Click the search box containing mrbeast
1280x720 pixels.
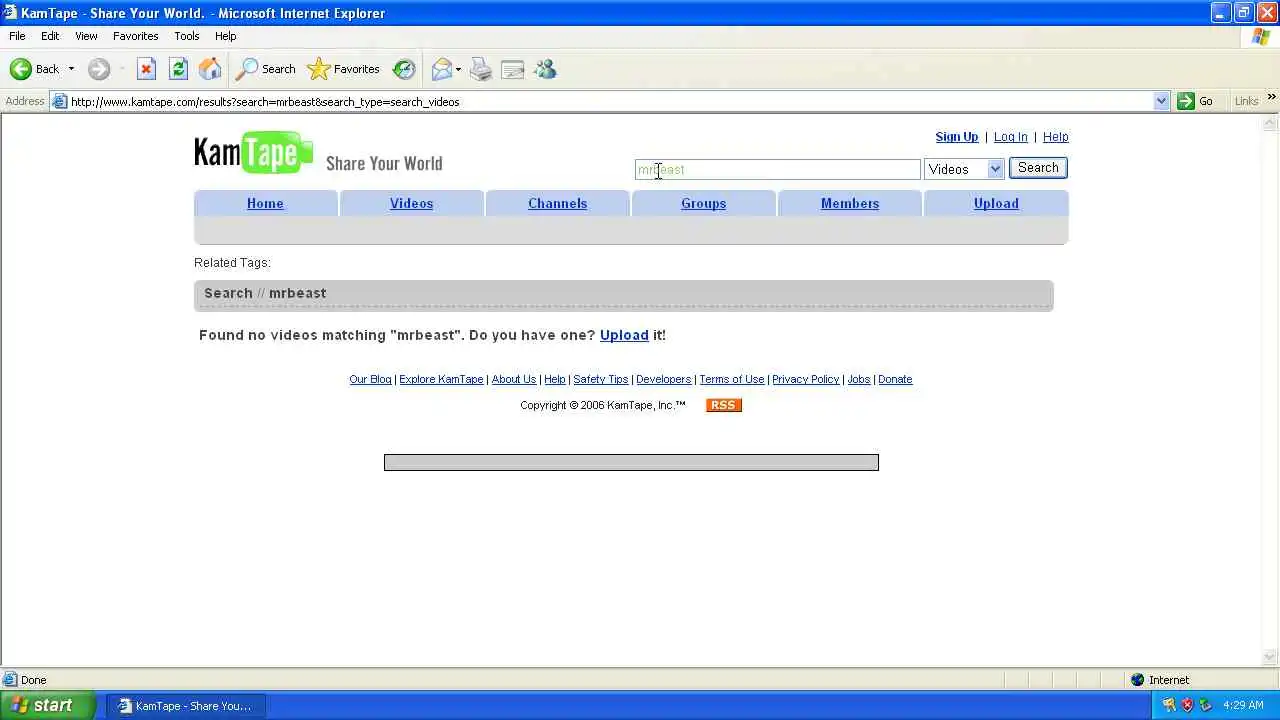778,169
